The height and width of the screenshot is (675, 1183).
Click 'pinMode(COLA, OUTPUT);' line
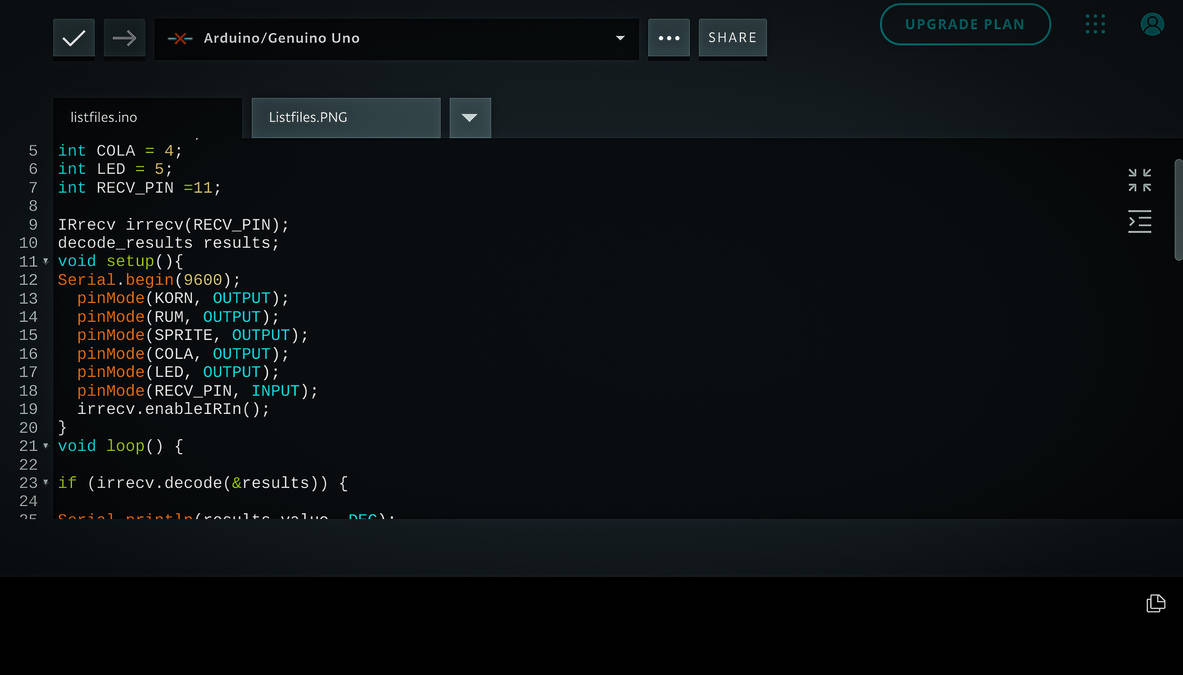click(x=183, y=354)
